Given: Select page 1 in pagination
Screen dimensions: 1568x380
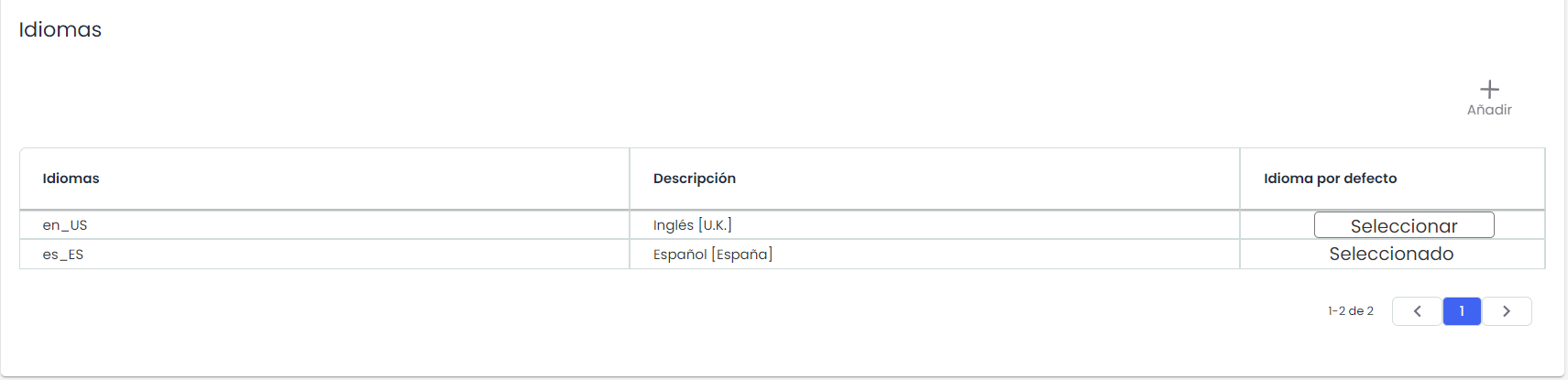Looking at the screenshot, I should coord(1462,311).
